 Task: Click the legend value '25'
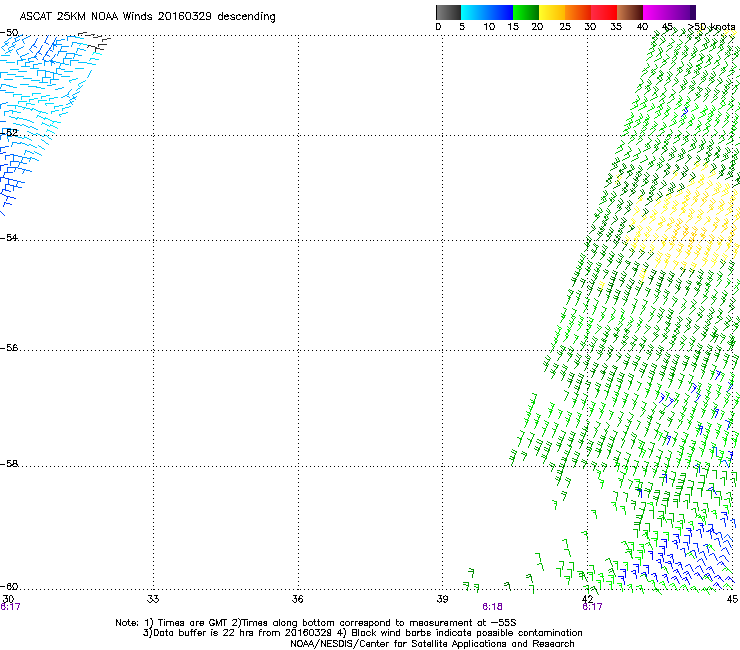[565, 27]
